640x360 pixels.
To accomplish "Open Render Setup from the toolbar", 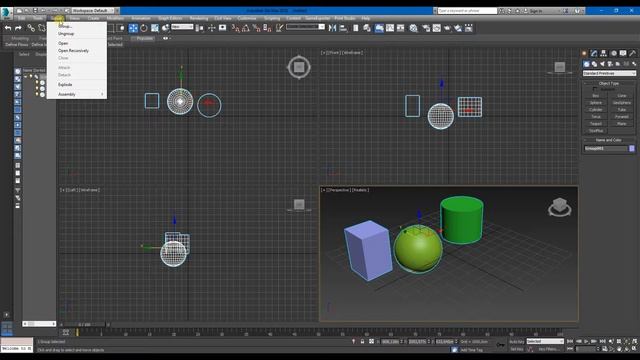I will (426, 28).
